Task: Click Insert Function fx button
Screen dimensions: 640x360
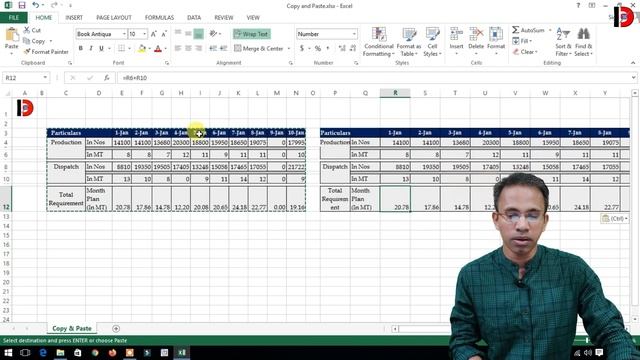Action: click(107, 78)
